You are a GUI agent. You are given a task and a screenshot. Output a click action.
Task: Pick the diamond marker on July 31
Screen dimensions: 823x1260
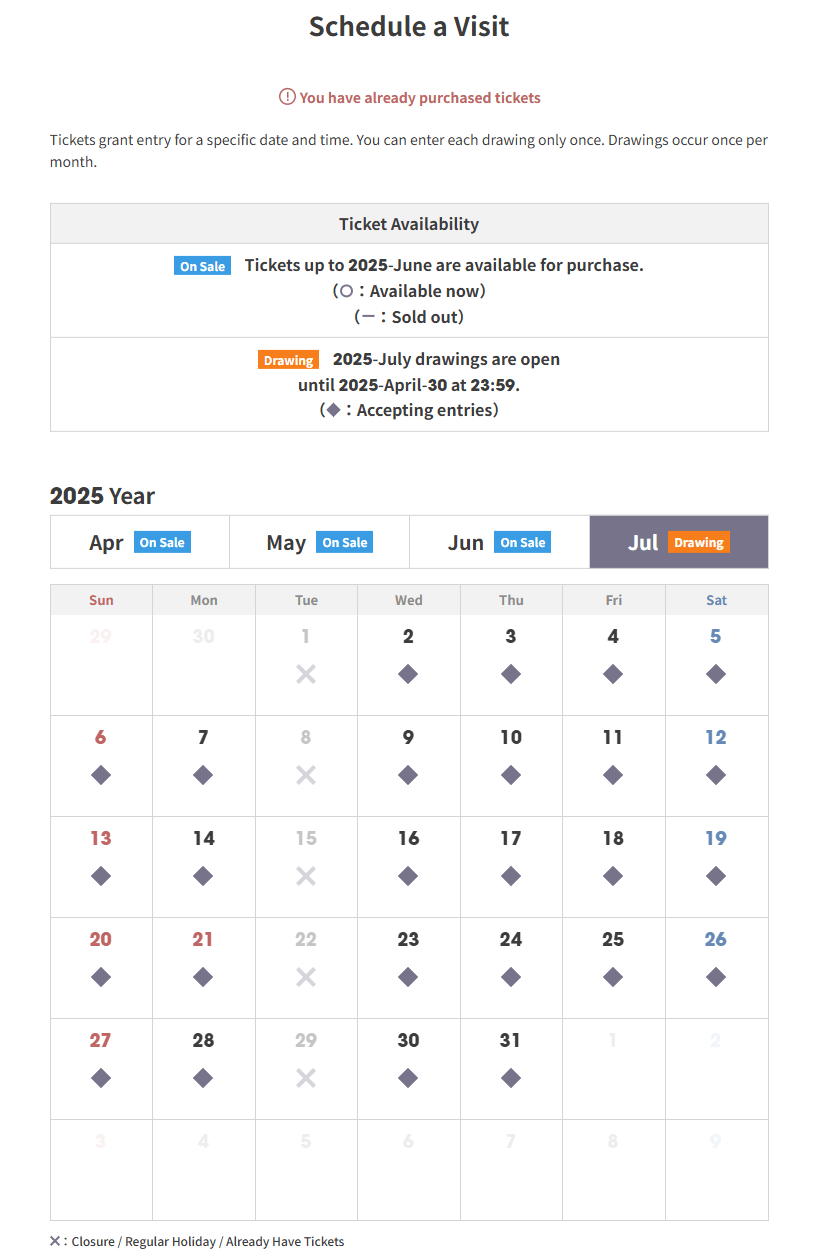point(511,1078)
